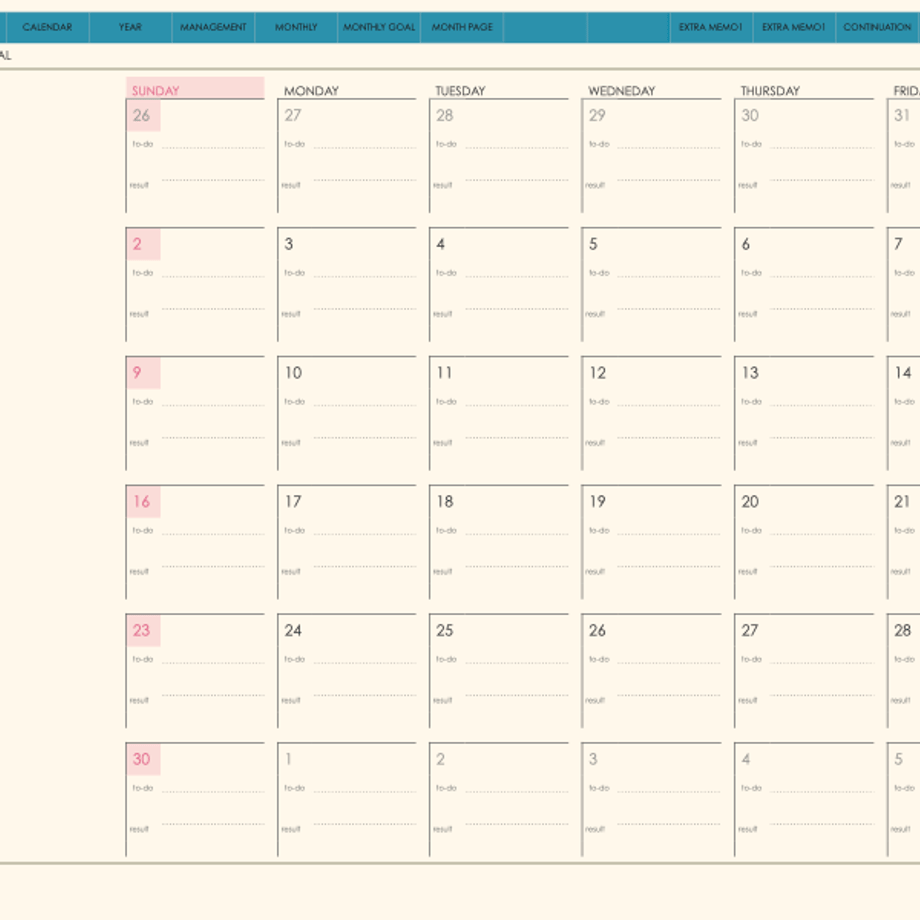The image size is (920, 920).
Task: Open the date number 24
Action: click(x=293, y=630)
